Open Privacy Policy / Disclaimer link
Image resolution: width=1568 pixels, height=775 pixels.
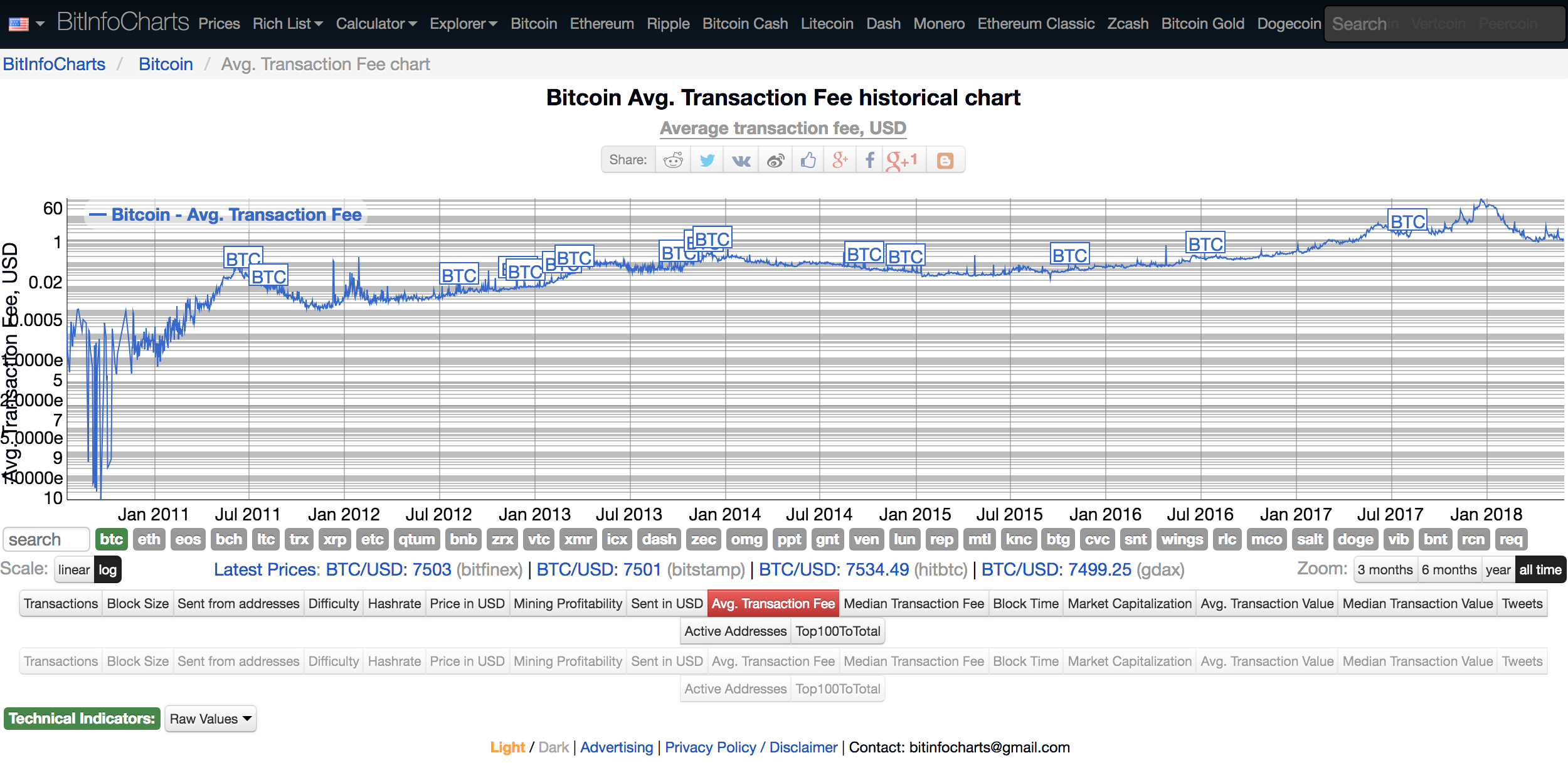click(x=751, y=747)
